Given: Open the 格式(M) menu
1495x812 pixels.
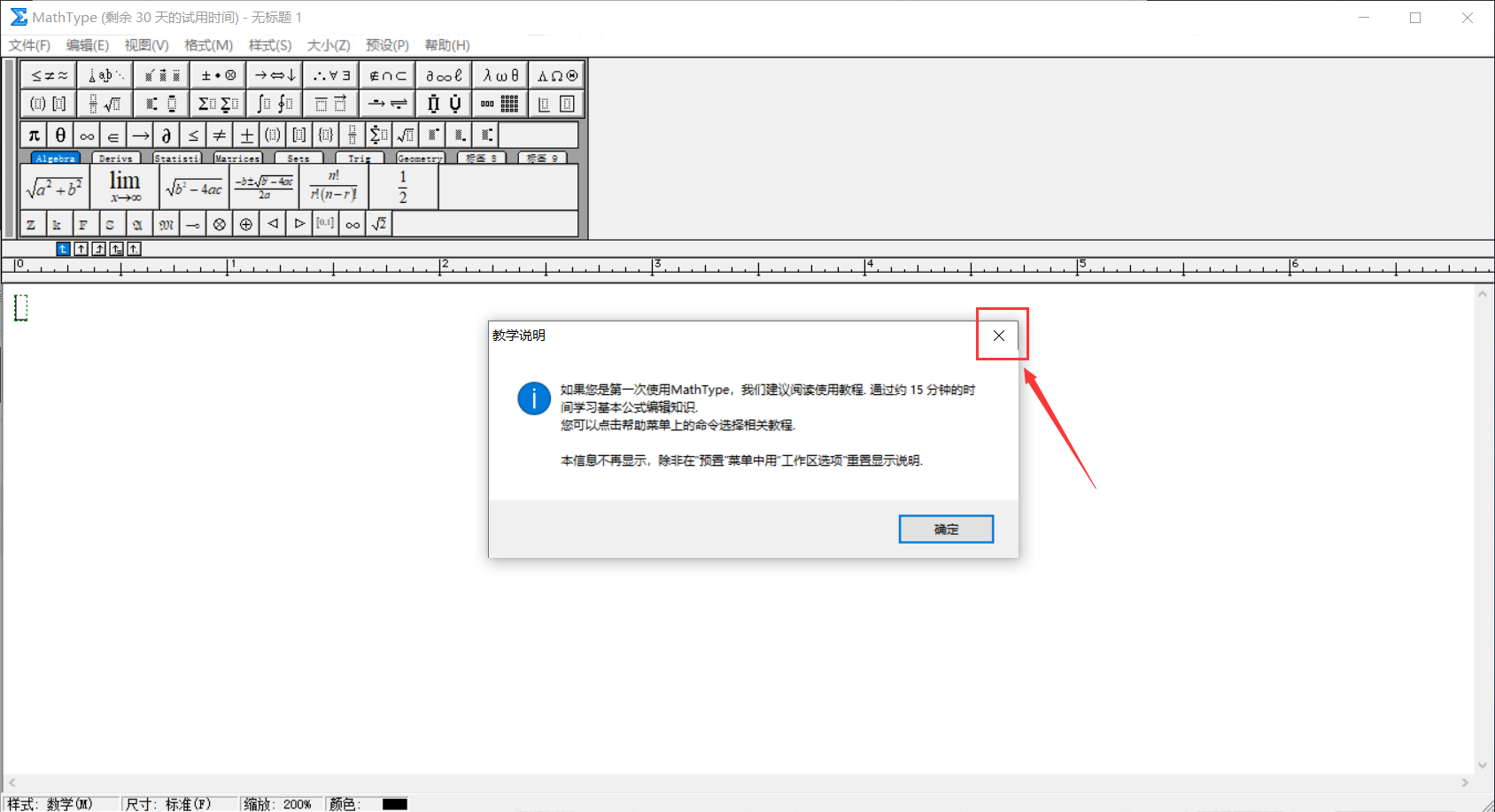Looking at the screenshot, I should point(209,45).
